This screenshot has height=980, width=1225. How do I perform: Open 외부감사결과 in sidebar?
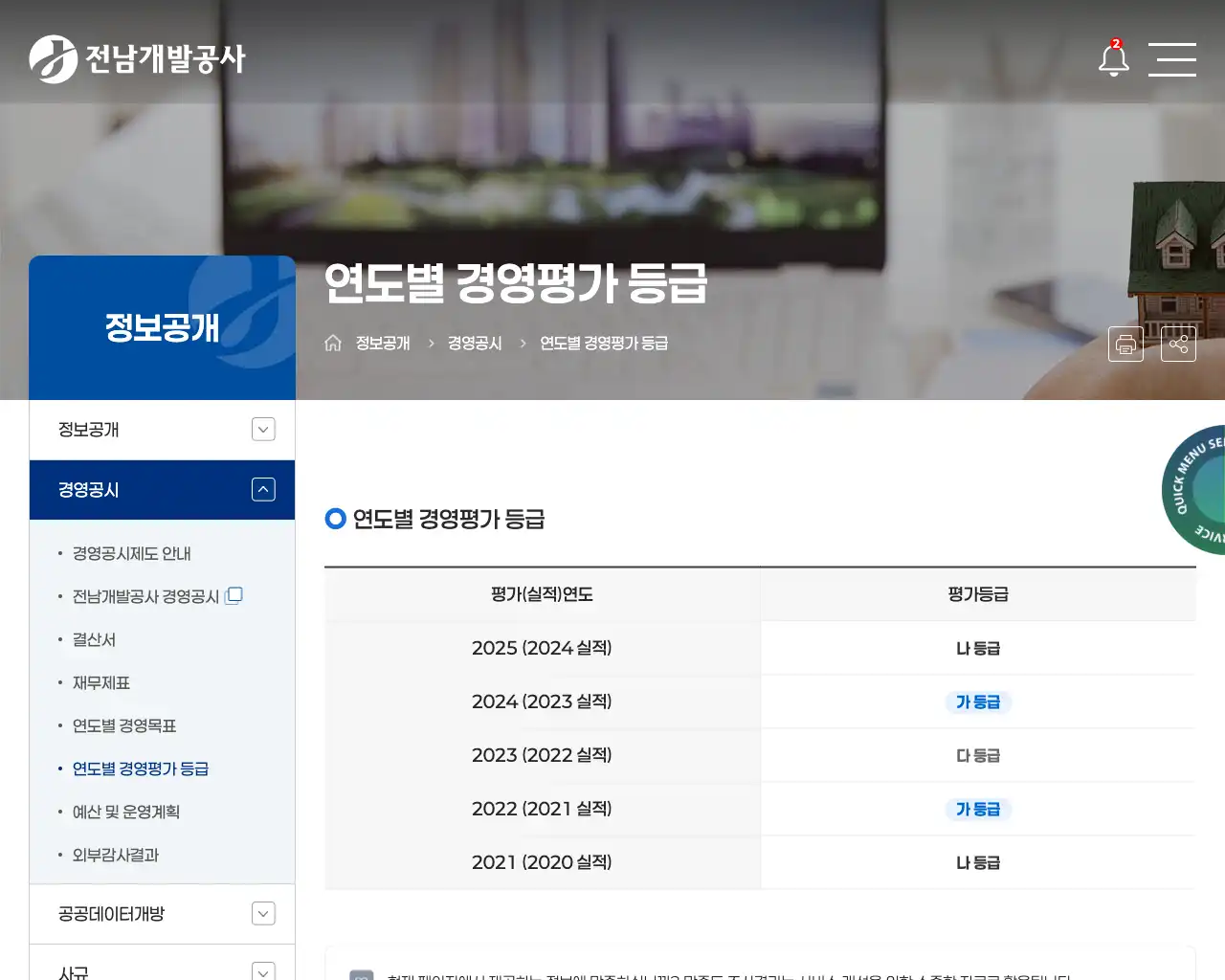[116, 856]
